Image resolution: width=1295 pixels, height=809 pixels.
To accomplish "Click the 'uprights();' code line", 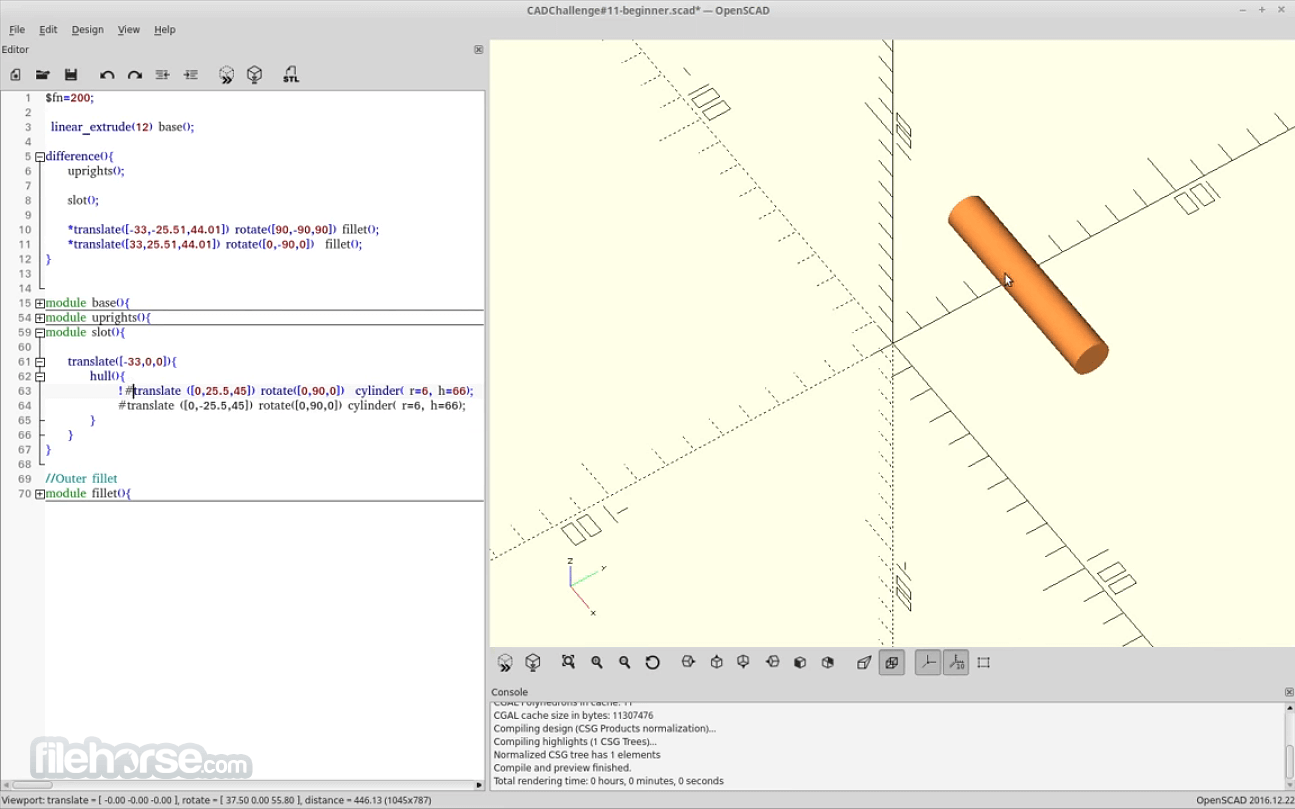I will click(96, 171).
